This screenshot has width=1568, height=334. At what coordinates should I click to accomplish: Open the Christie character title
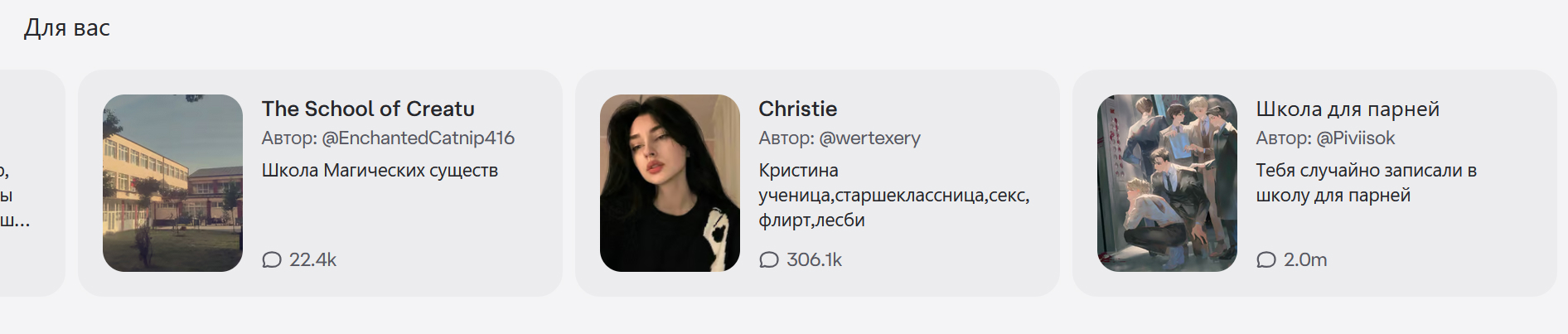(x=798, y=109)
